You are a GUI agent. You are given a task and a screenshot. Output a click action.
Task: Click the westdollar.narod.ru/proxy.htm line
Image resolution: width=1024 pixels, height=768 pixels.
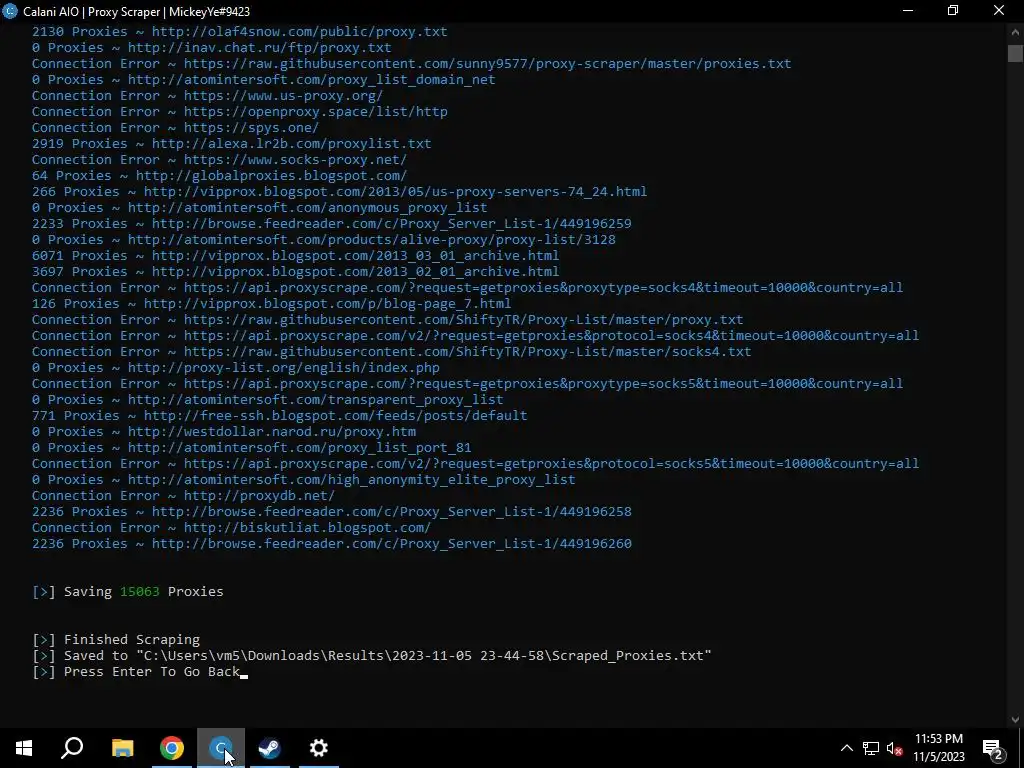(224, 431)
